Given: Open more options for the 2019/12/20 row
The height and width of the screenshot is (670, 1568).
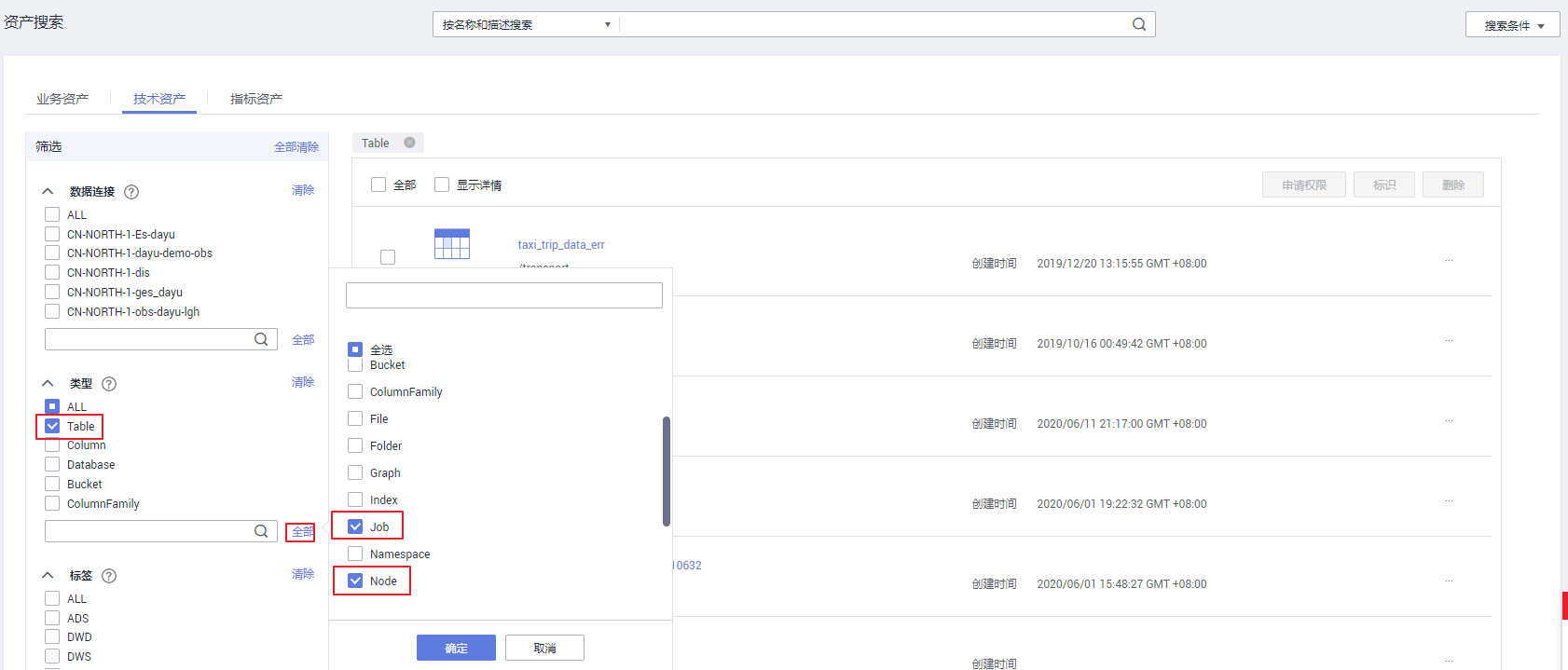Looking at the screenshot, I should click(1449, 261).
